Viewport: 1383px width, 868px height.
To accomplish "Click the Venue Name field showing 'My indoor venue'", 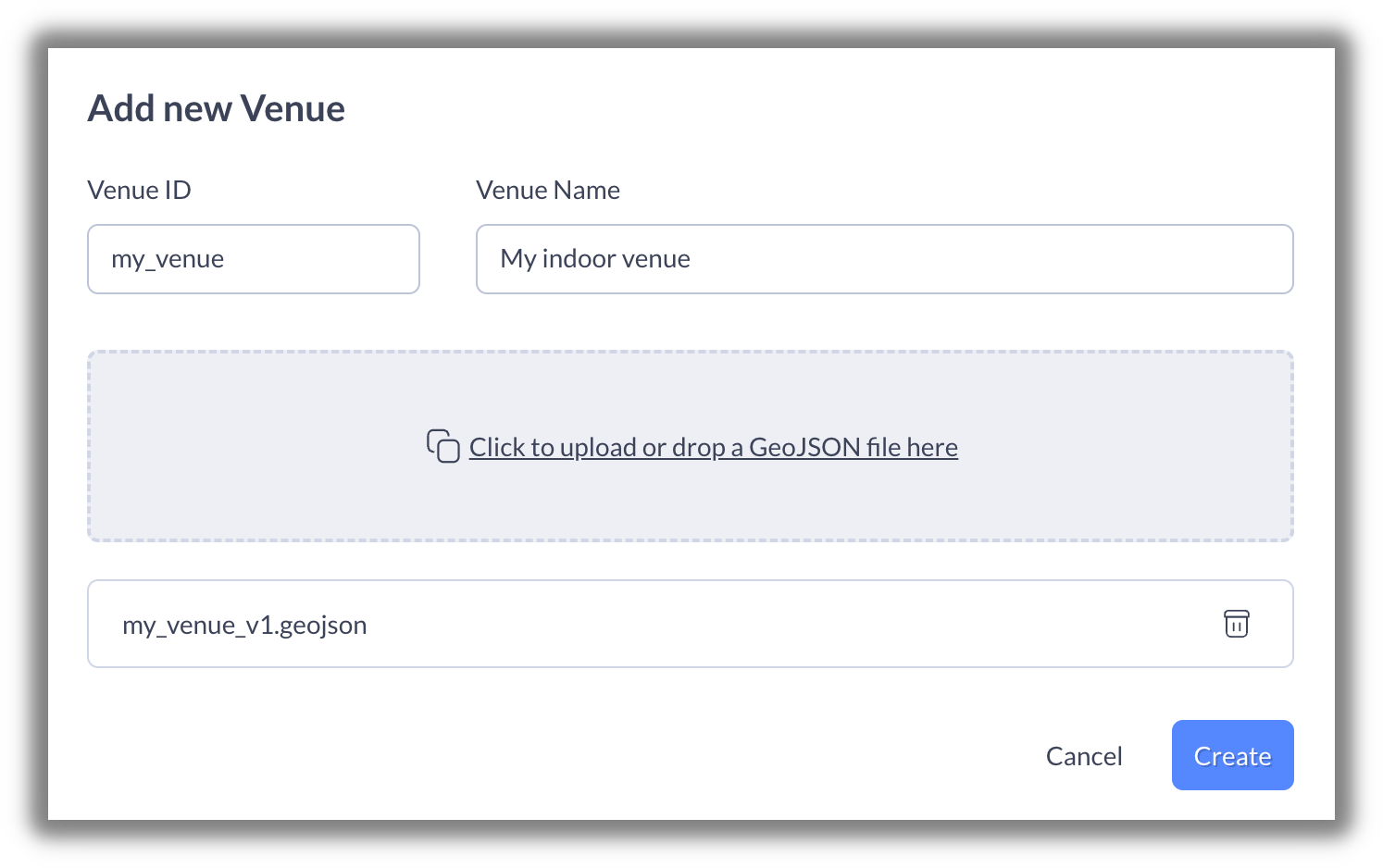I will [884, 259].
